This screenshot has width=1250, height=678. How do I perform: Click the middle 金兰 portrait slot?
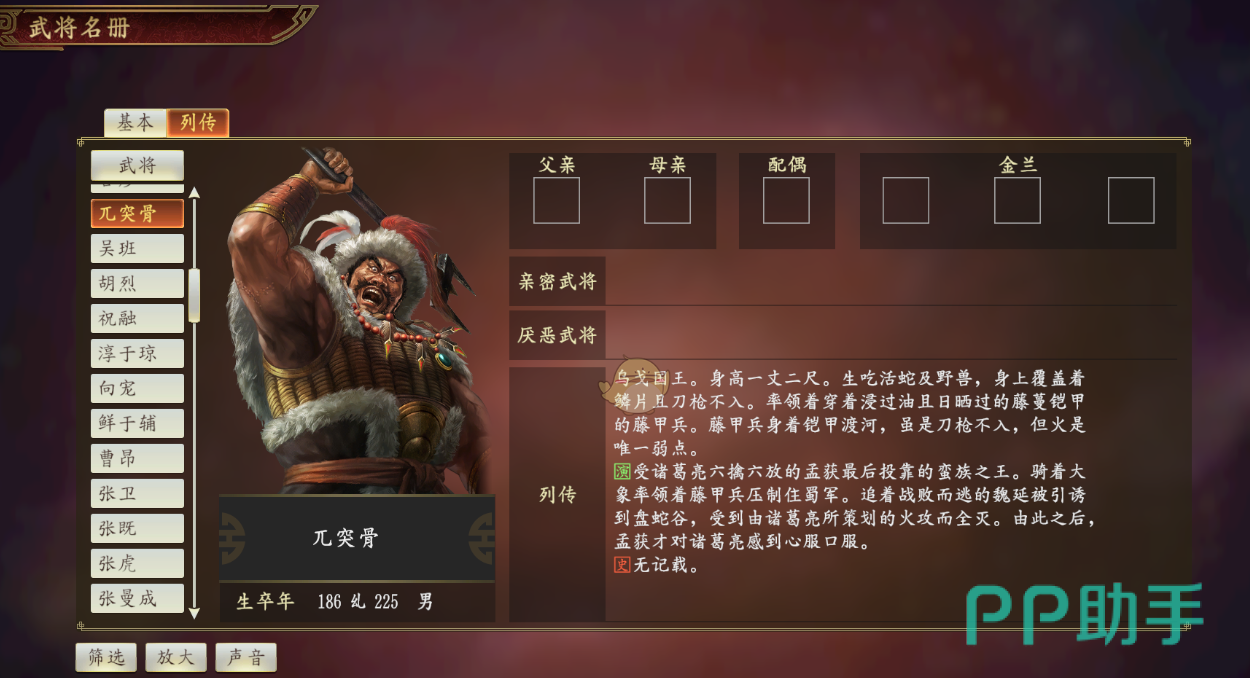point(1017,200)
